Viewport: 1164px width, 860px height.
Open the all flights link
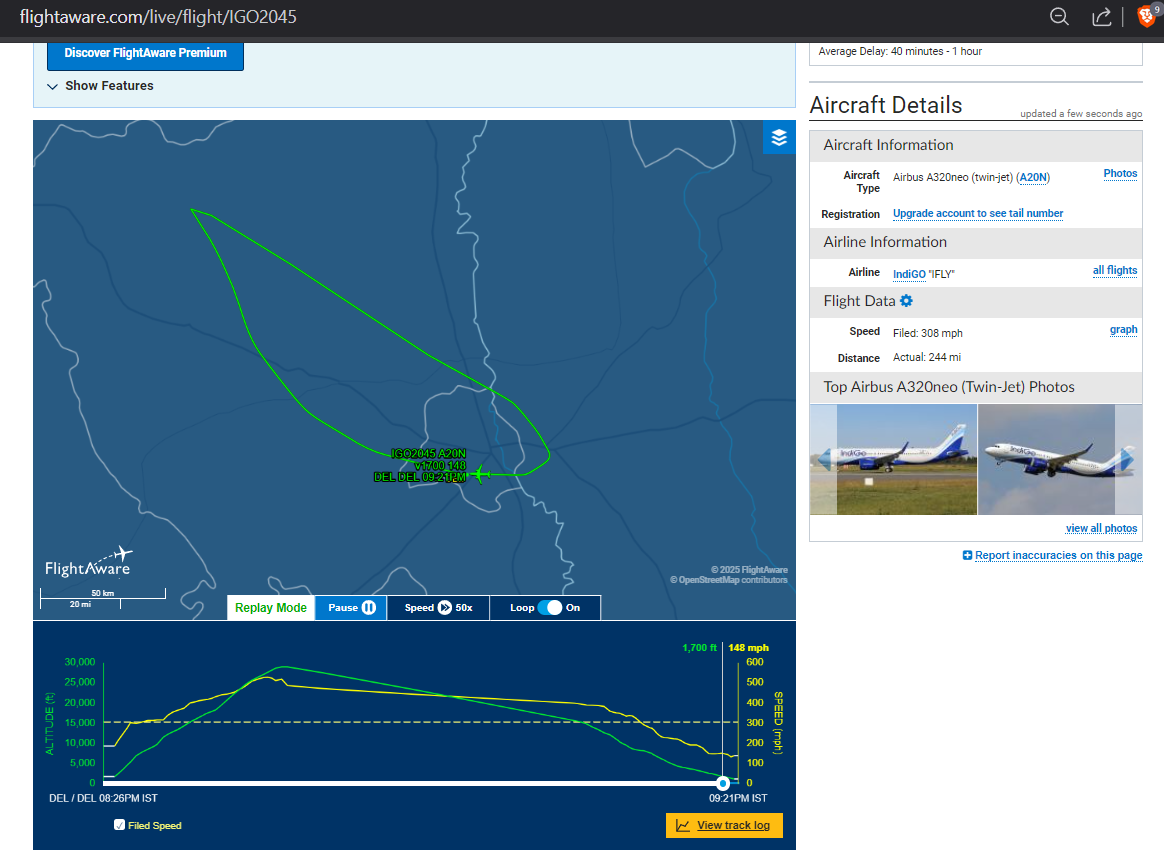1115,270
